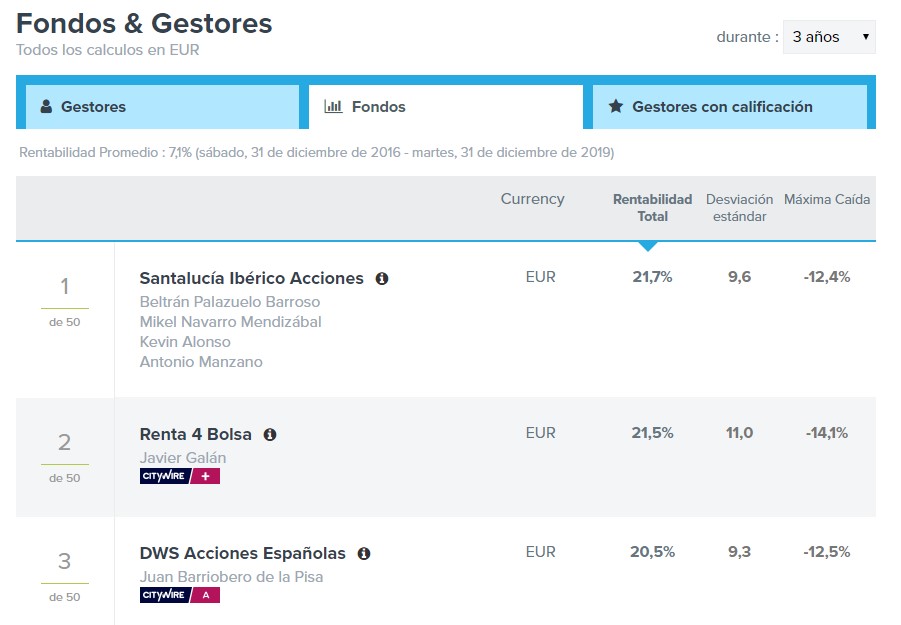Click EUR currency in Renta 4 Bolsa row
The height and width of the screenshot is (625, 901).
[541, 433]
